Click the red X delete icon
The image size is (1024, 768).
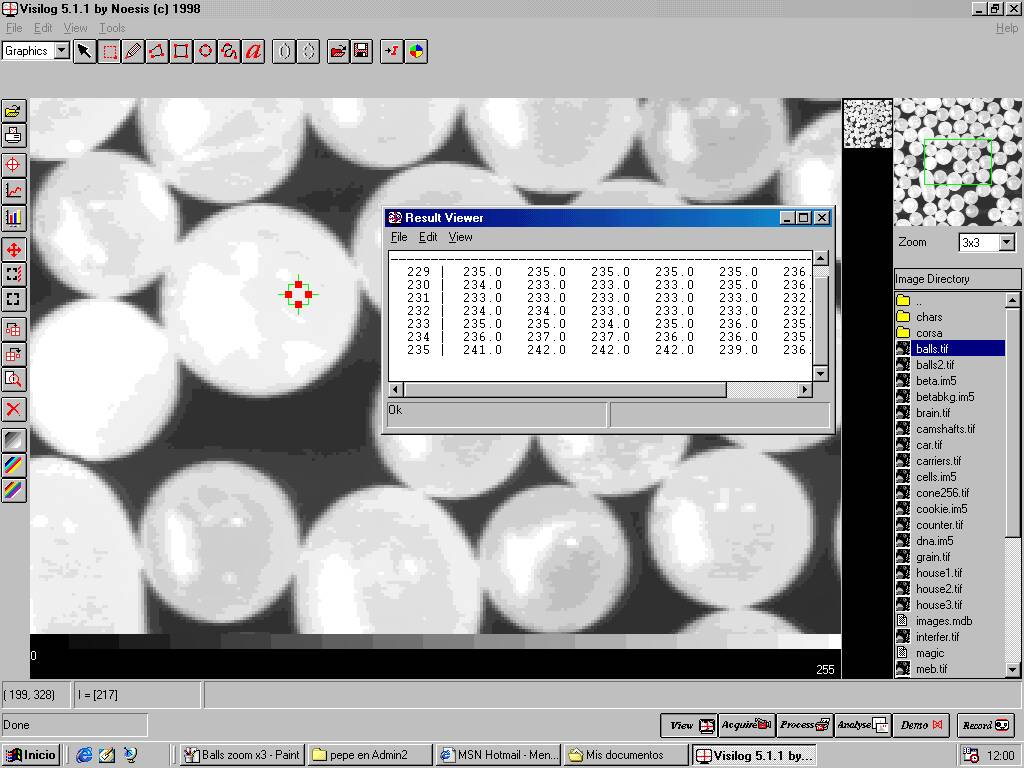pyautogui.click(x=14, y=409)
